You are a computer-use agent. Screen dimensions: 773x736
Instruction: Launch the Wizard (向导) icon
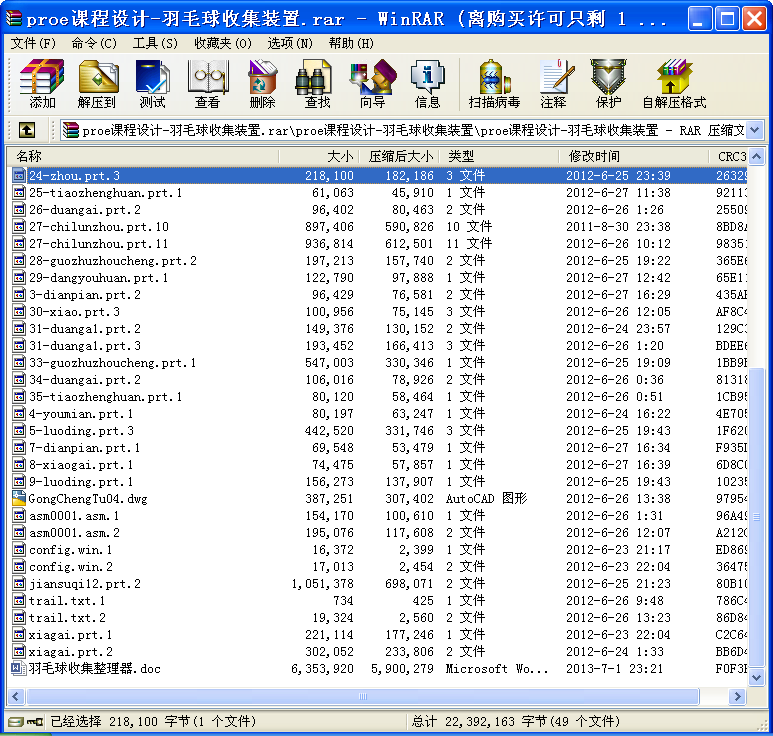coord(372,84)
